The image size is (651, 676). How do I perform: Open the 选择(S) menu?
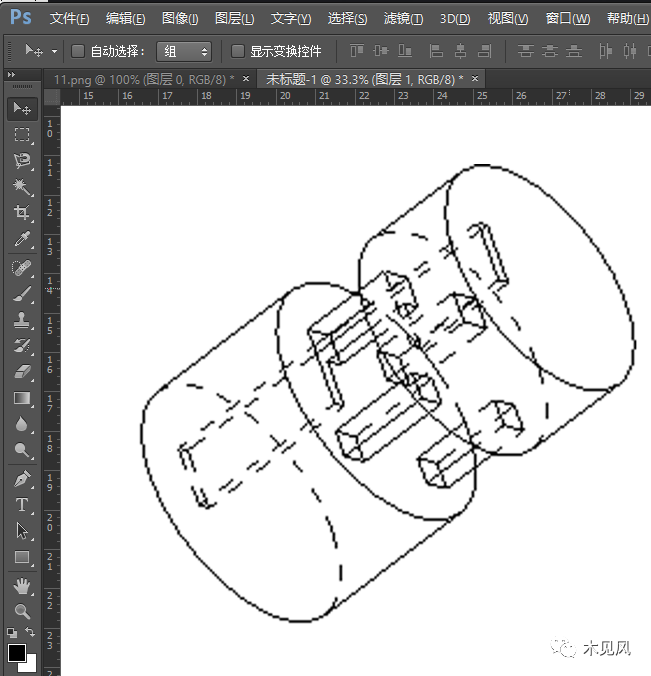click(347, 18)
